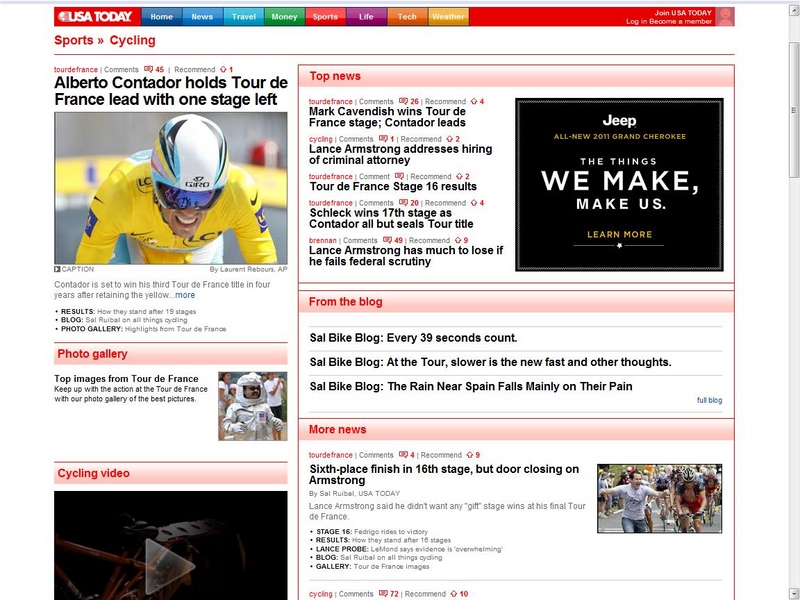Click comment icon for Armstrong criminal attorney story

[x=383, y=139]
